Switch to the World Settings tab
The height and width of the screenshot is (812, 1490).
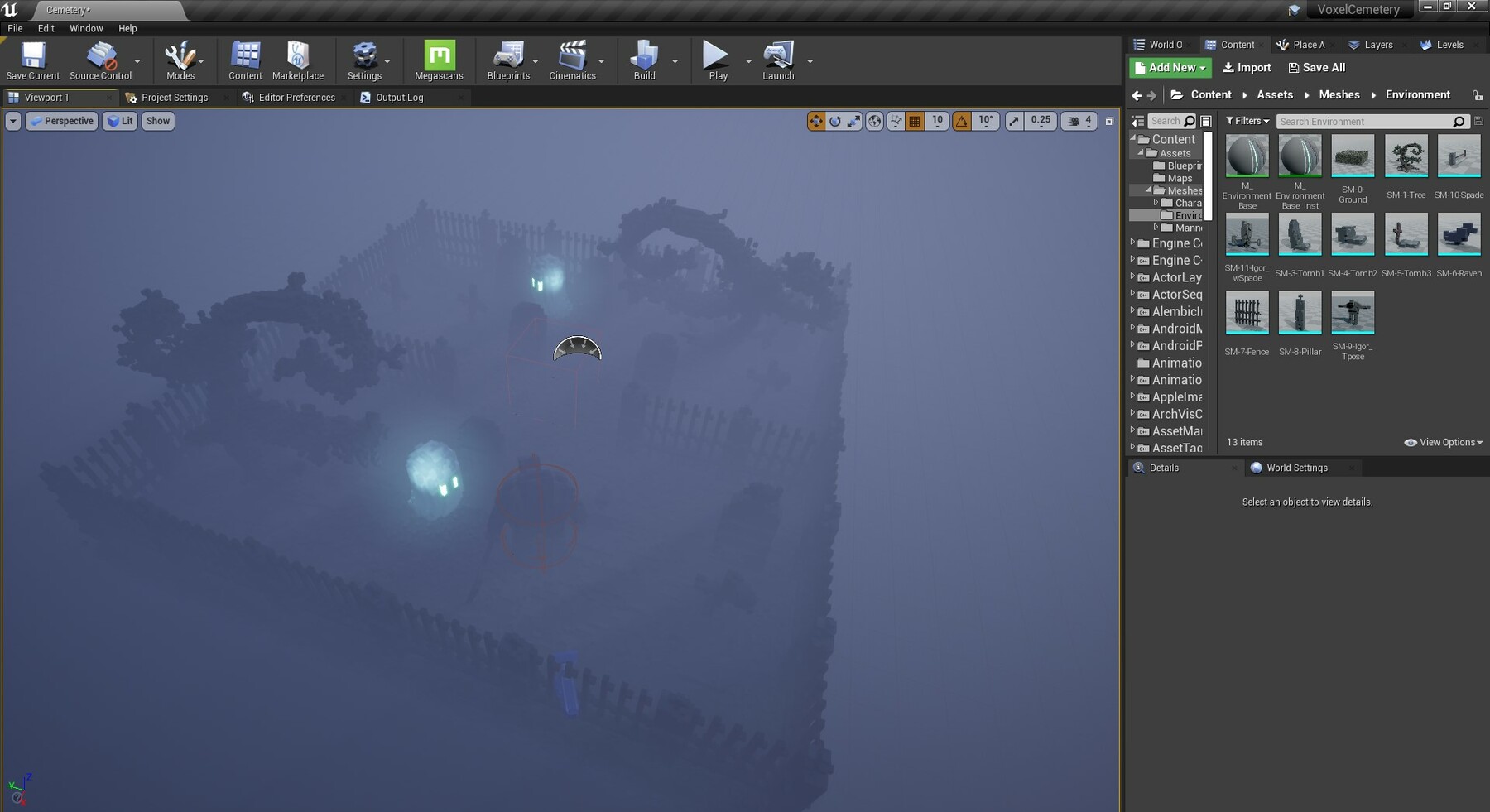click(1295, 468)
